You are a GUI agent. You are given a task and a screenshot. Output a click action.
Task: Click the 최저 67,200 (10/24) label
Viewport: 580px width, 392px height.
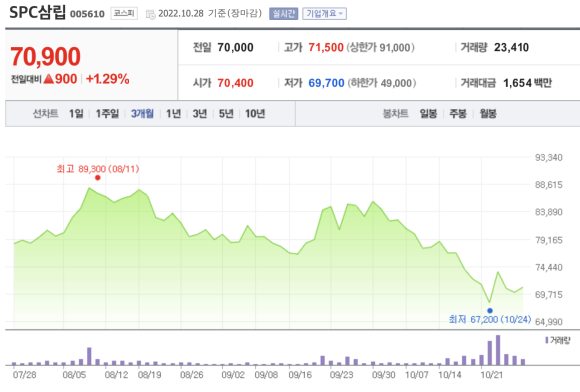(x=490, y=319)
